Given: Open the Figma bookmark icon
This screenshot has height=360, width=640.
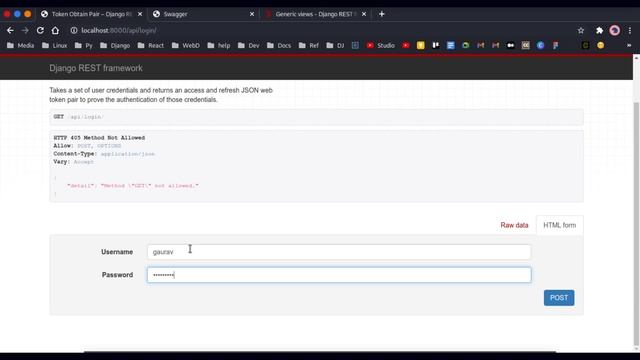Looking at the screenshot, I should click(556, 45).
